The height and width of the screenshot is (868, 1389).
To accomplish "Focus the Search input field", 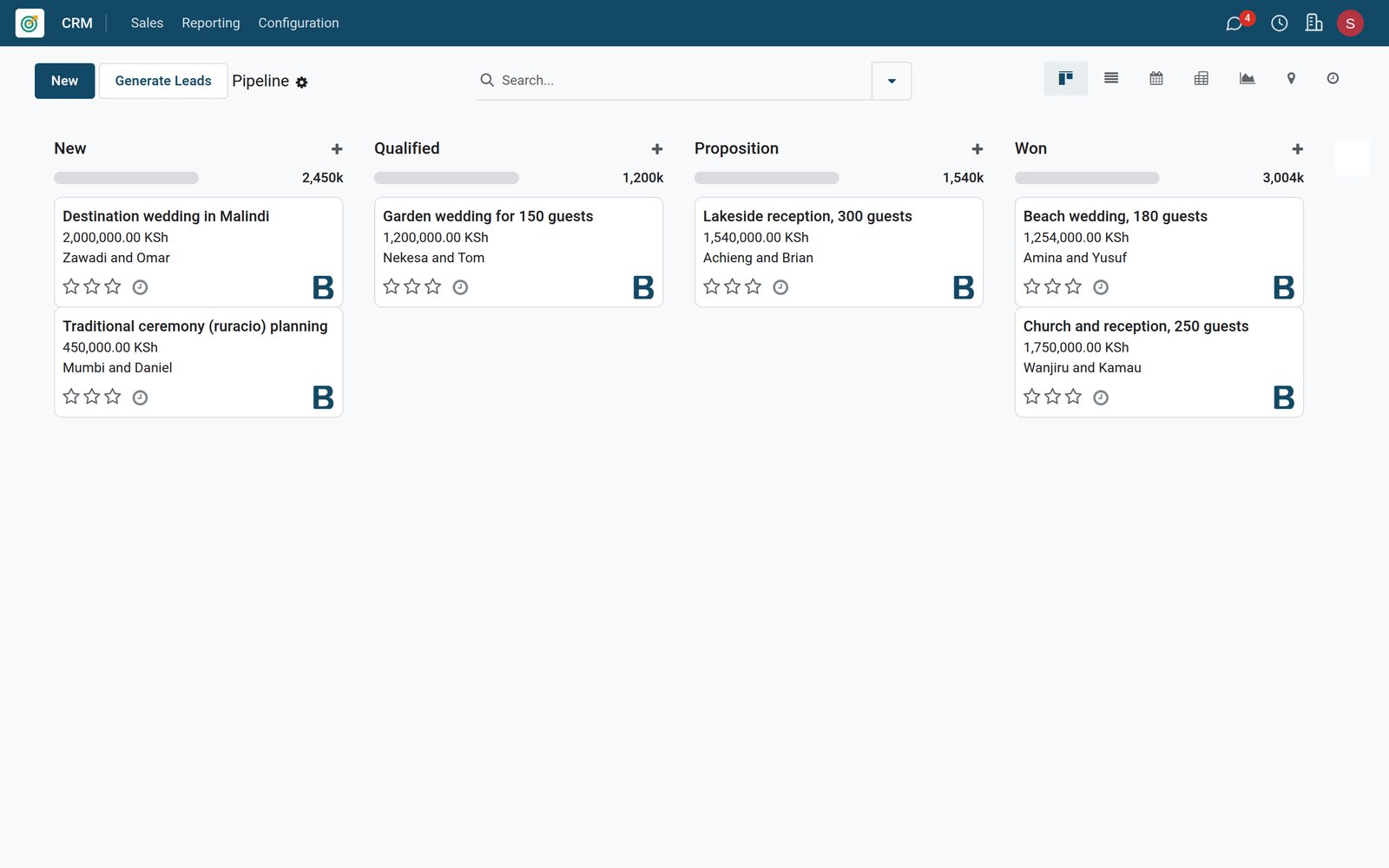I will (682, 81).
